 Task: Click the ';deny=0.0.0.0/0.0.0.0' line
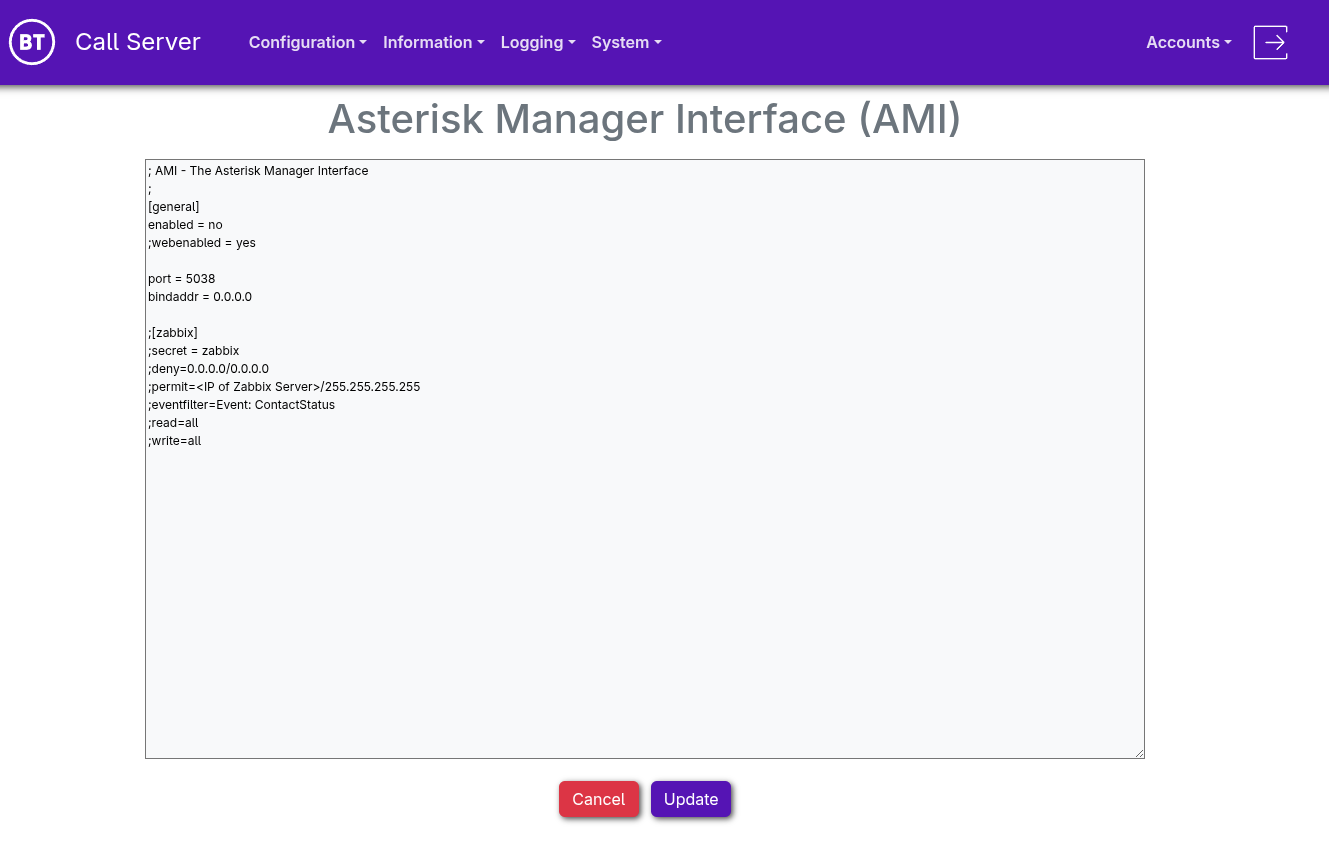(208, 369)
